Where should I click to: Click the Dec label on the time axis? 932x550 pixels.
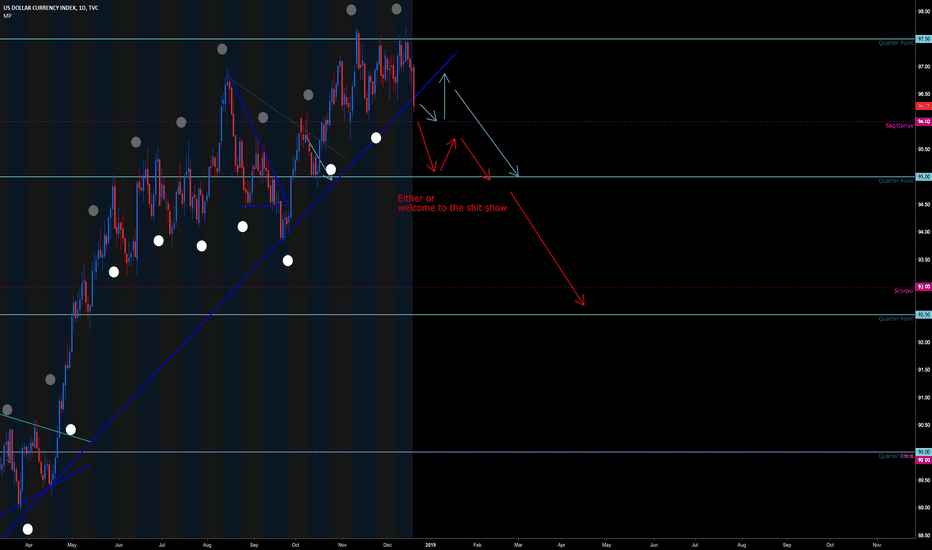coord(387,545)
